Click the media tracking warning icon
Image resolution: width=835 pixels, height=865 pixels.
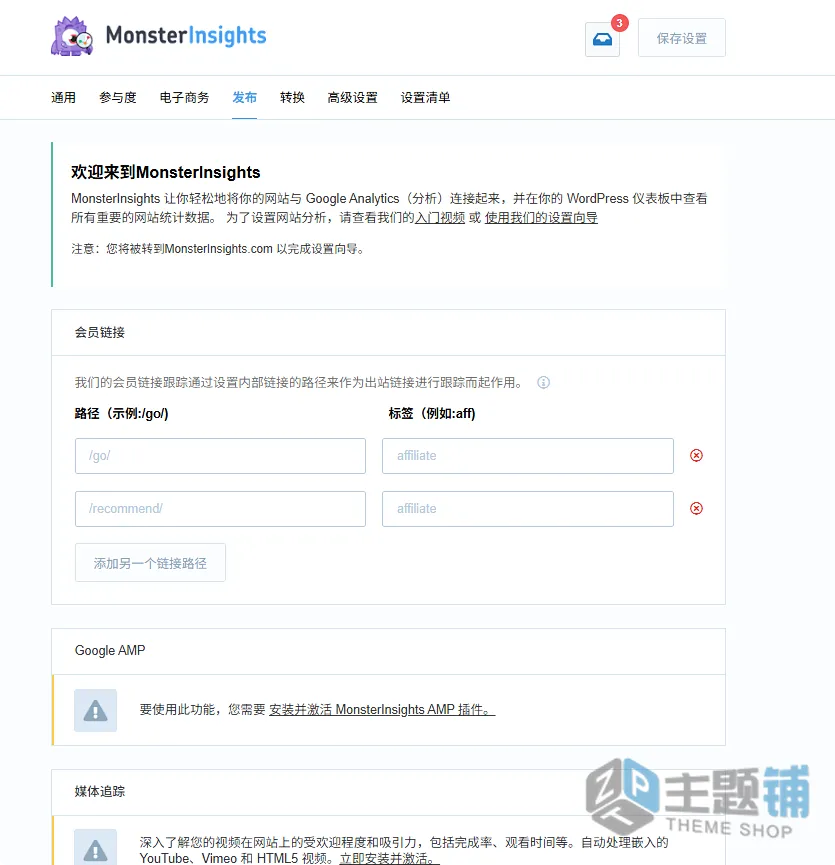[x=95, y=848]
